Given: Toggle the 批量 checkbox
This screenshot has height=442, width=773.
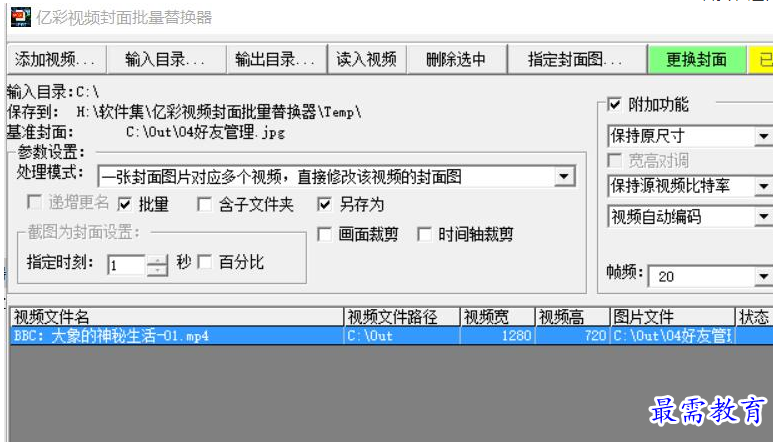Looking at the screenshot, I should tap(125, 204).
